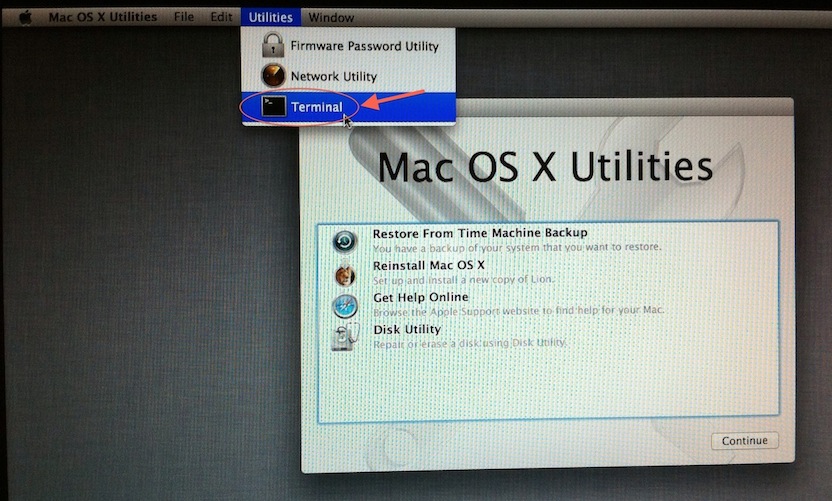Click the padlock Firmware Password icon
Viewport: 832px width, 501px height.
point(273,45)
